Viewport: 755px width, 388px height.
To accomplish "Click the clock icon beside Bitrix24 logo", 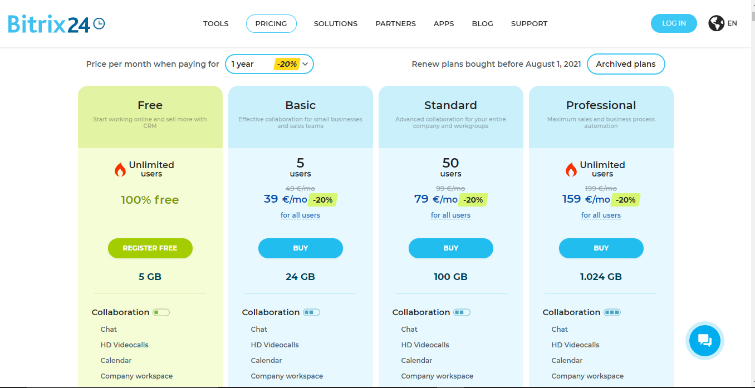I will click(x=99, y=23).
